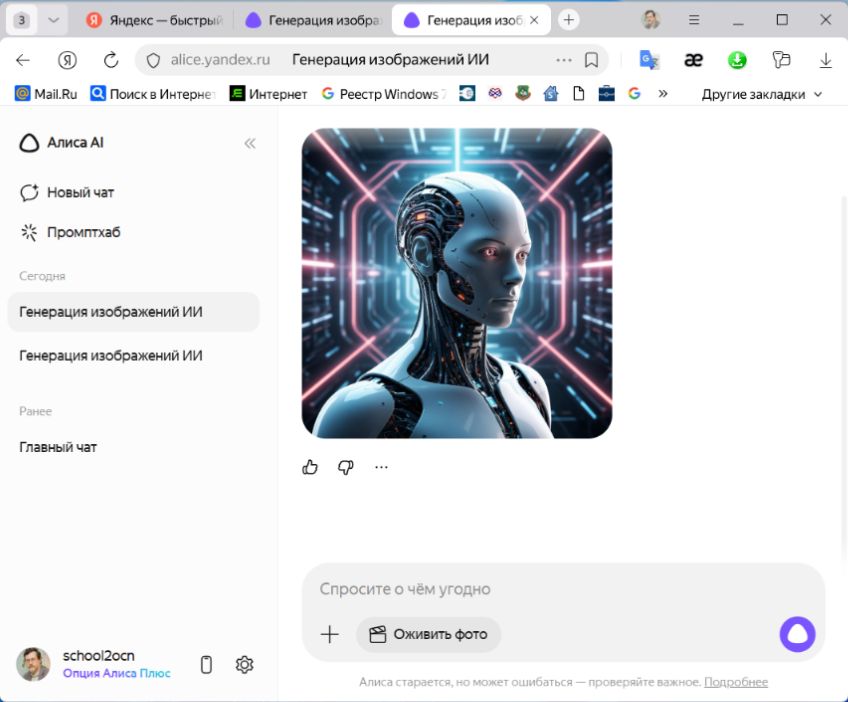Open Главный чат from history
Image resolution: width=848 pixels, height=702 pixels.
58,447
